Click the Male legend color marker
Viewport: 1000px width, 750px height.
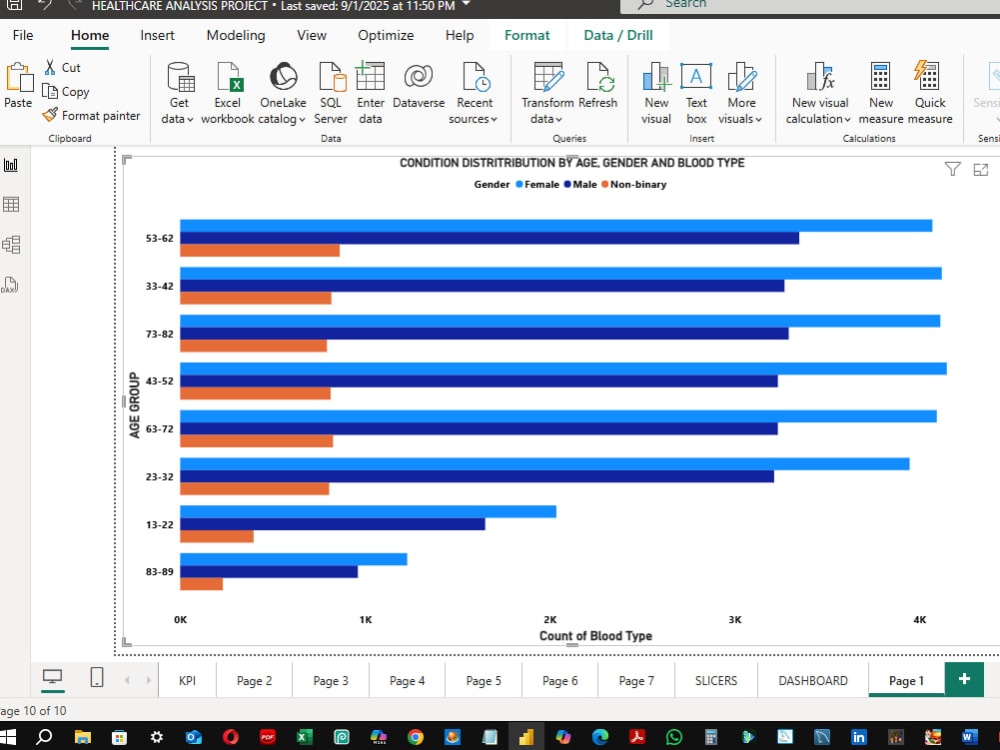[567, 184]
